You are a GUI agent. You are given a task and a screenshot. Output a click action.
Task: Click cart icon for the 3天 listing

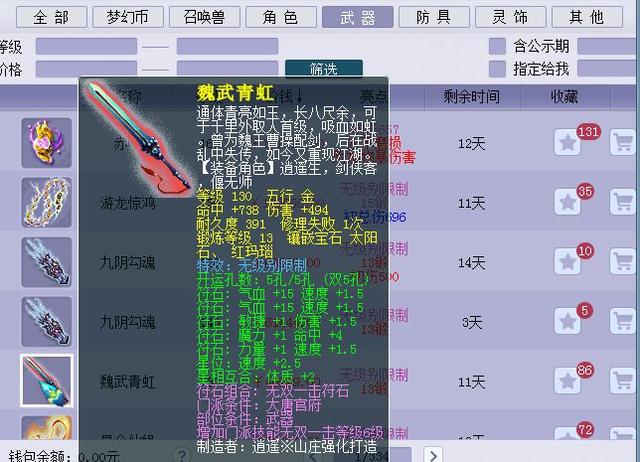624,321
